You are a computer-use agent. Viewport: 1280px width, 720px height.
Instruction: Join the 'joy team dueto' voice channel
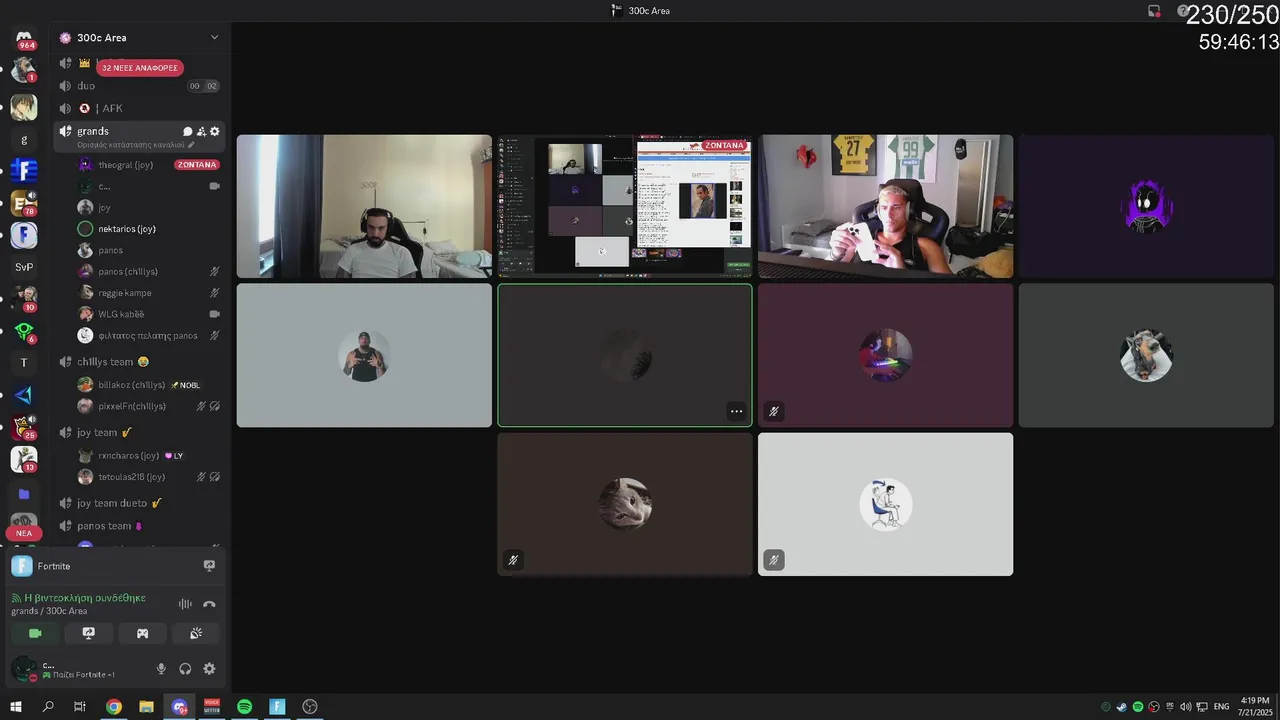(139, 503)
